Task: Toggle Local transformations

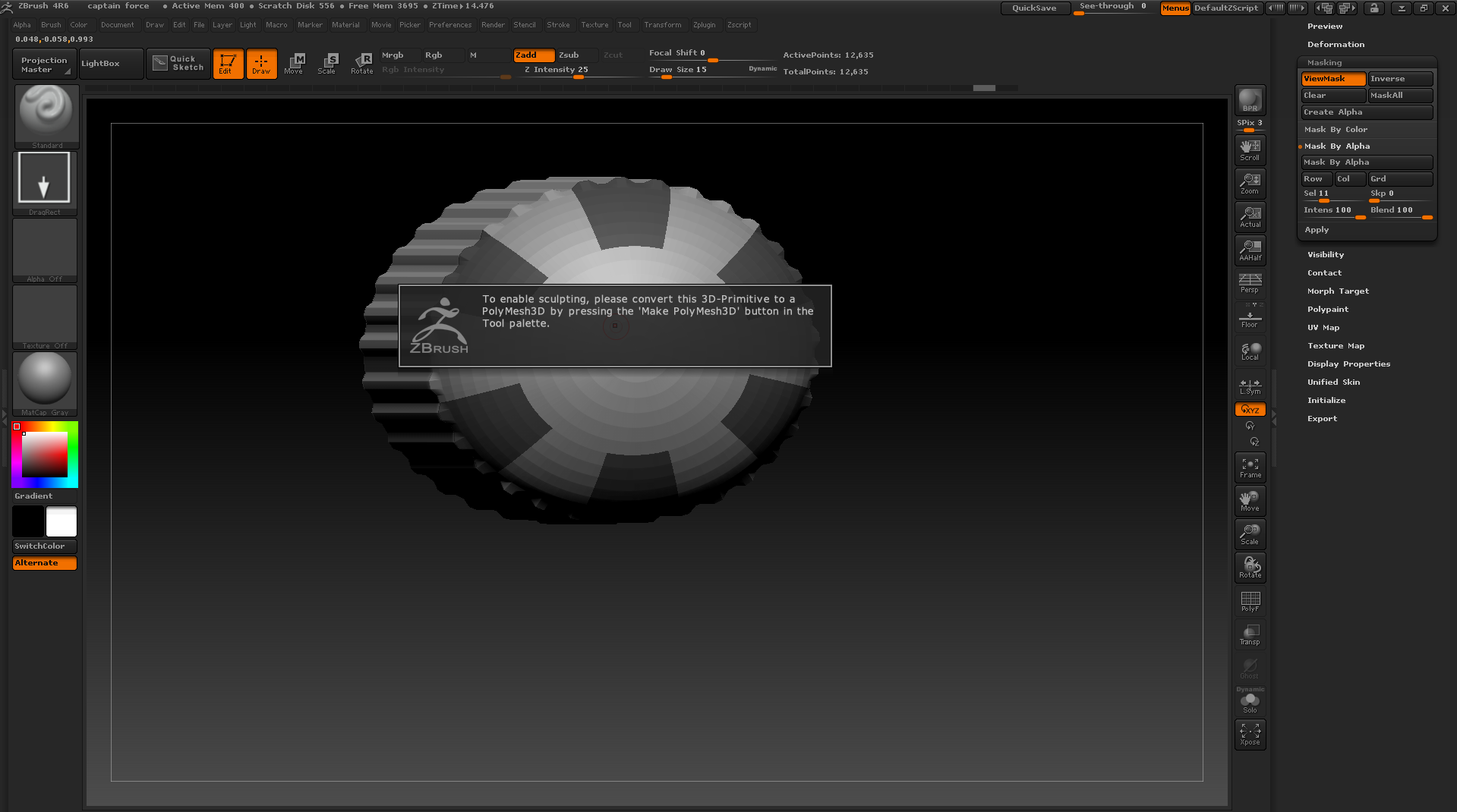Action: [1250, 351]
